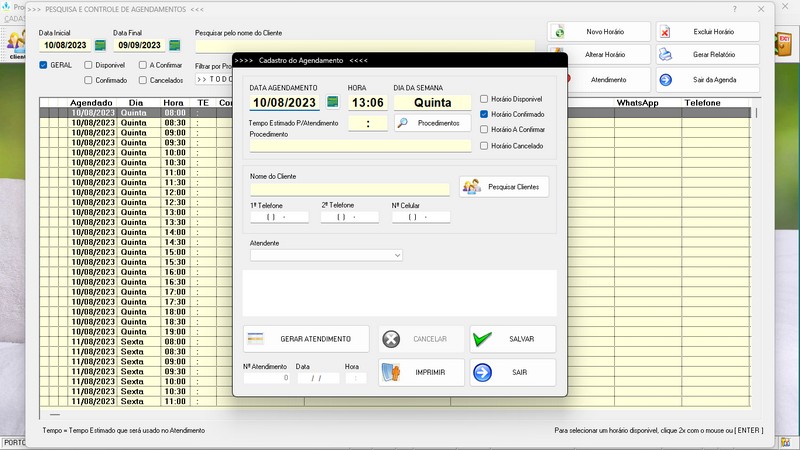Click card icon on Gerar Atendimento

click(255, 339)
